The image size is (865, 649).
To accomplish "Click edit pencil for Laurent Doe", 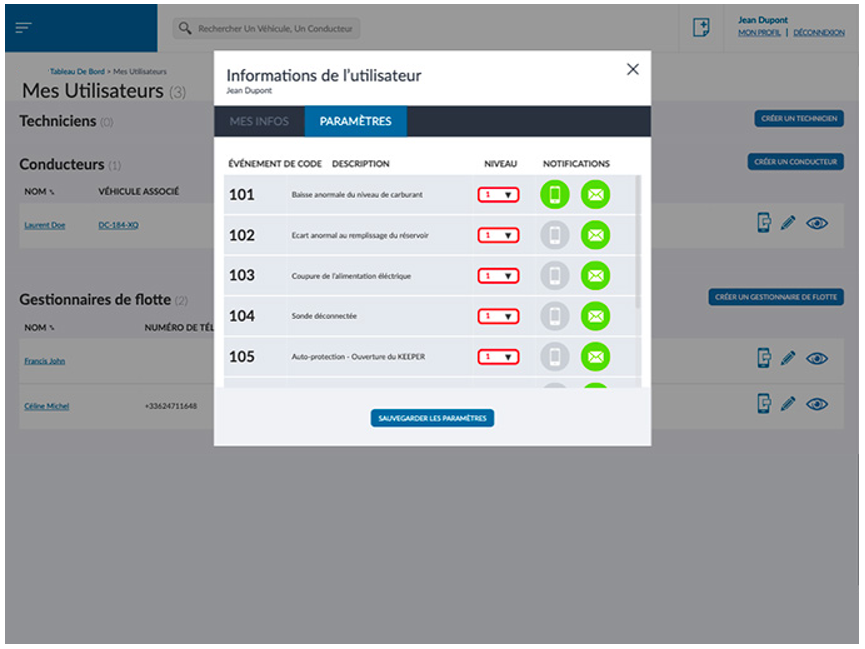I will coord(788,223).
